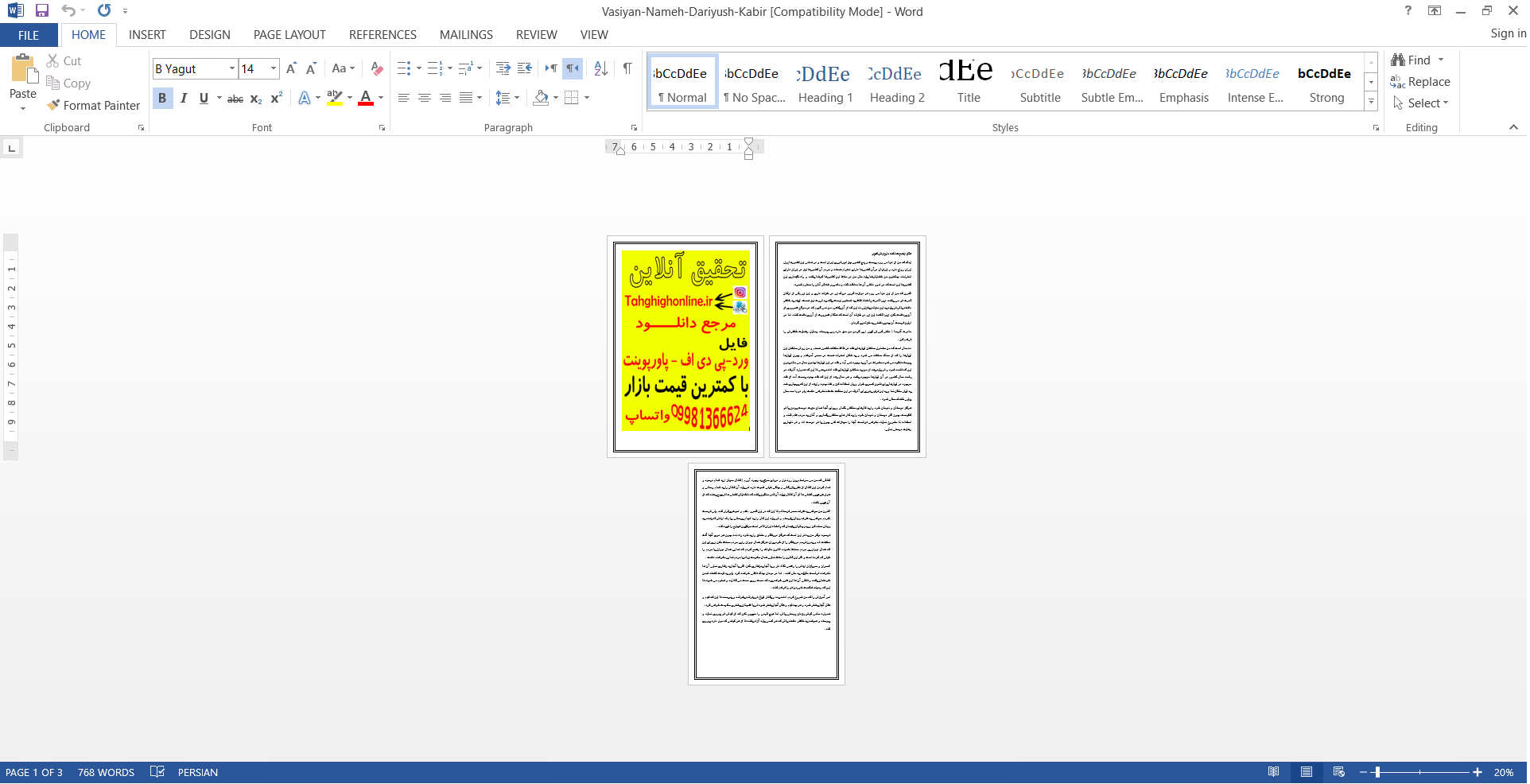Apply red font color

[x=366, y=98]
